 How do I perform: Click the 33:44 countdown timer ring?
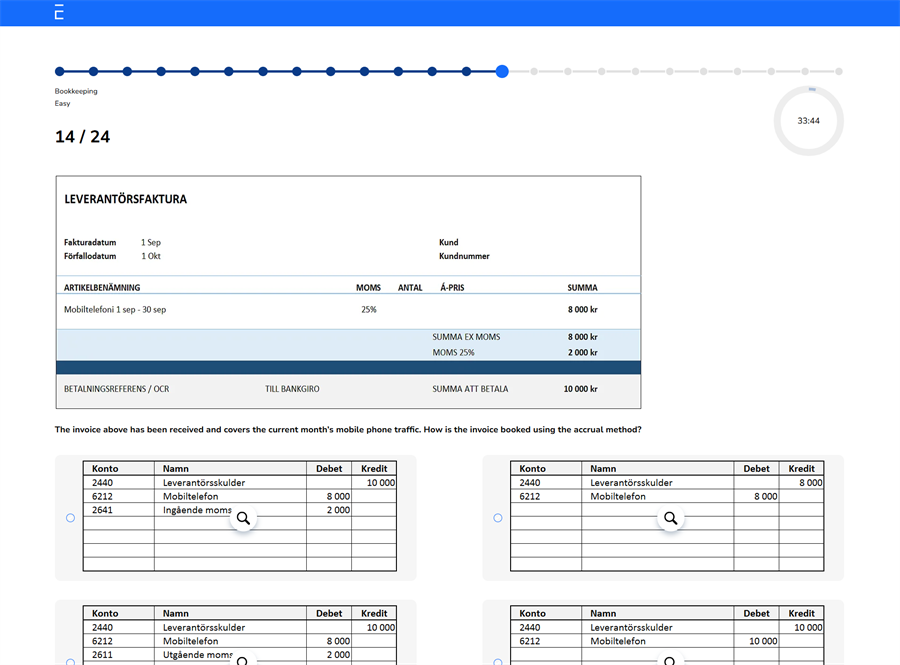pos(808,120)
